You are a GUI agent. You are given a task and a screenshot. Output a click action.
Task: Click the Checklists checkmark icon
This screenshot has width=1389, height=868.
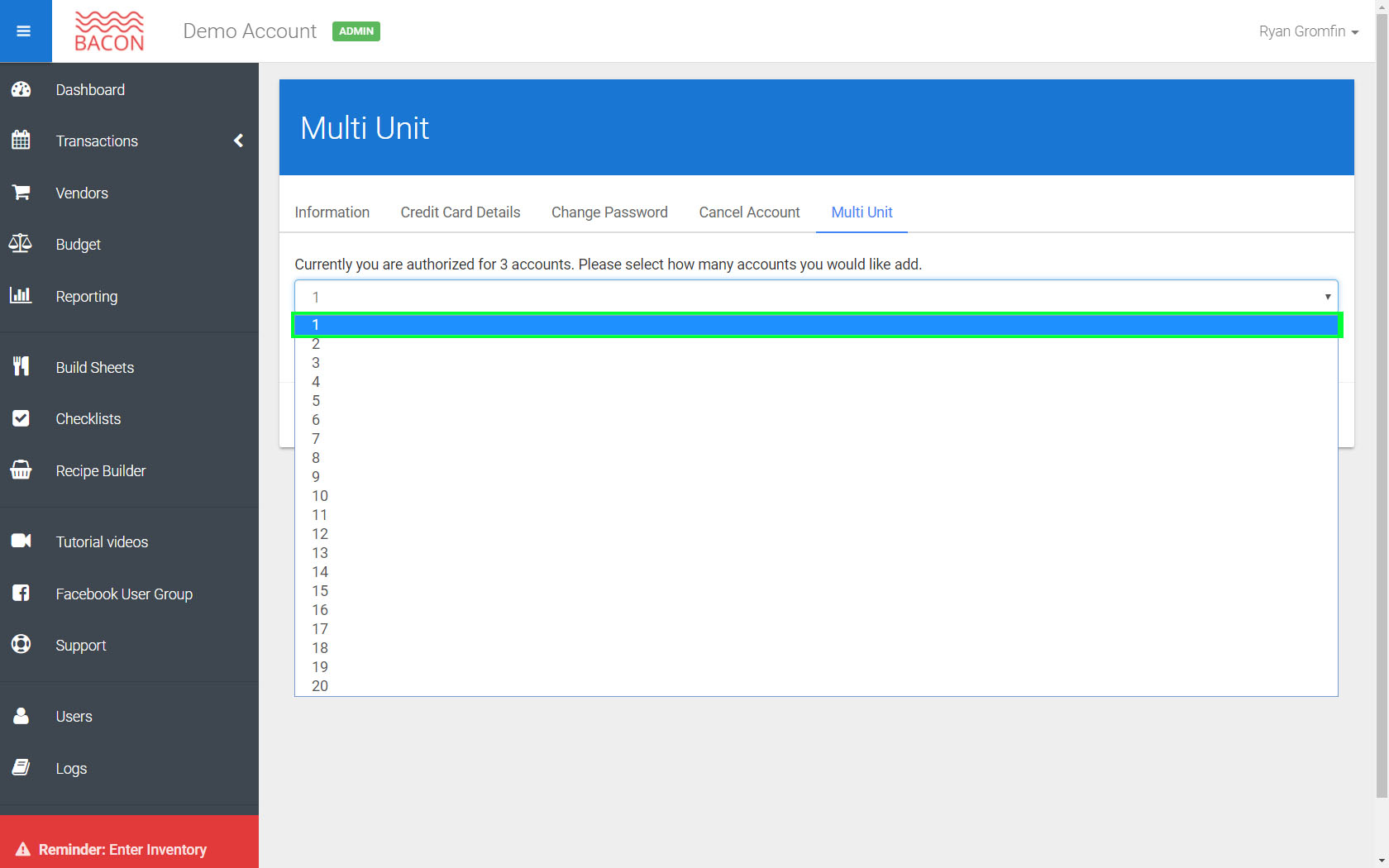tap(21, 418)
